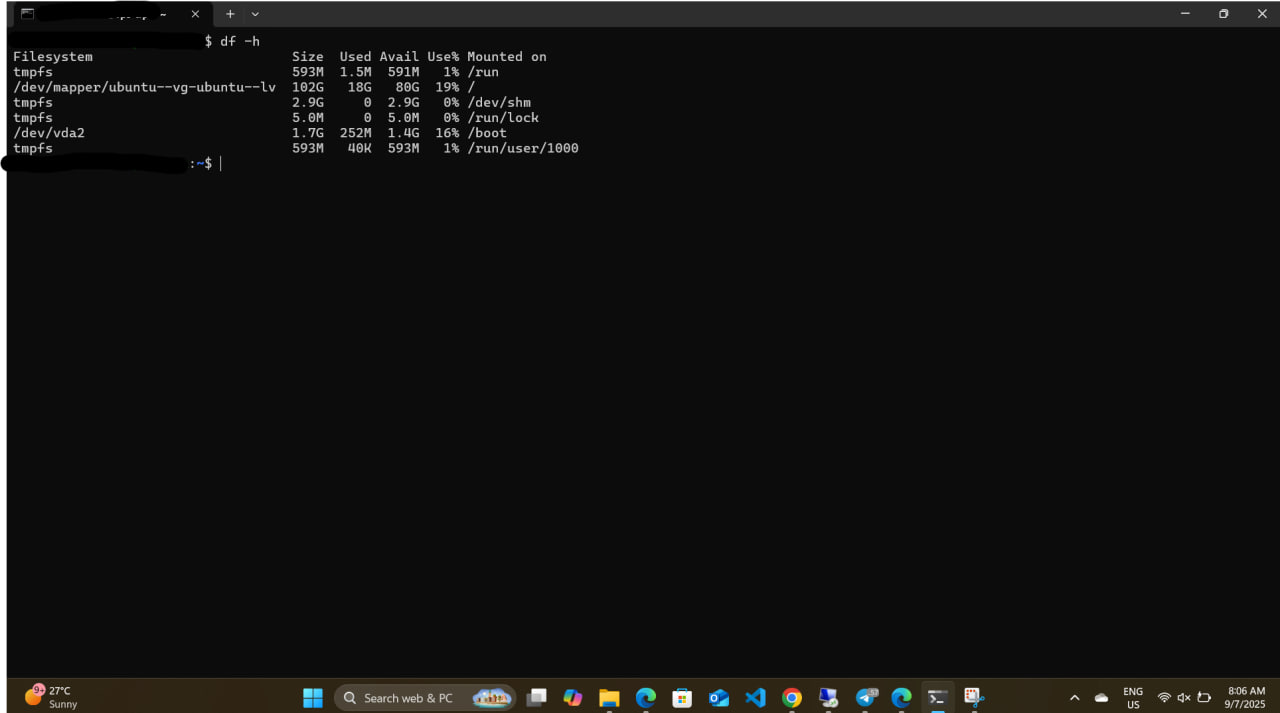Switch the ENG US input language
This screenshot has width=1280, height=713.
pyautogui.click(x=1133, y=697)
